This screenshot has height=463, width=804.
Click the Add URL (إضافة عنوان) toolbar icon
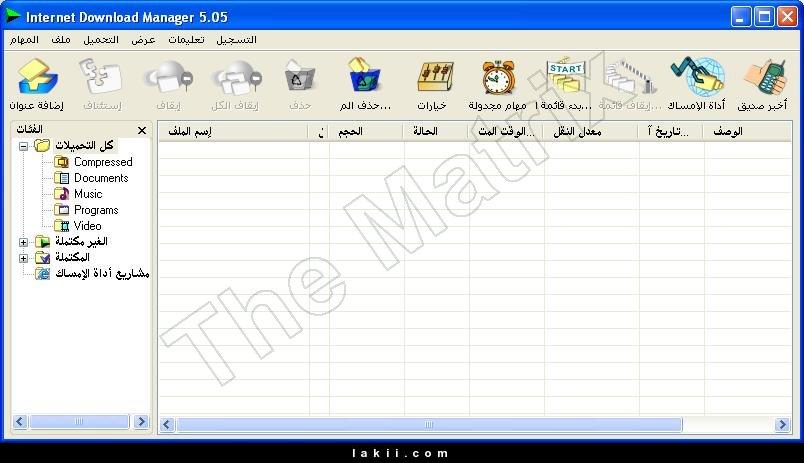click(x=37, y=78)
